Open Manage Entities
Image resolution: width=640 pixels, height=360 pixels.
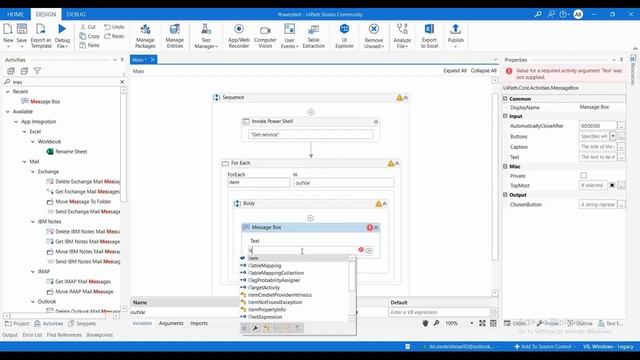[175, 36]
